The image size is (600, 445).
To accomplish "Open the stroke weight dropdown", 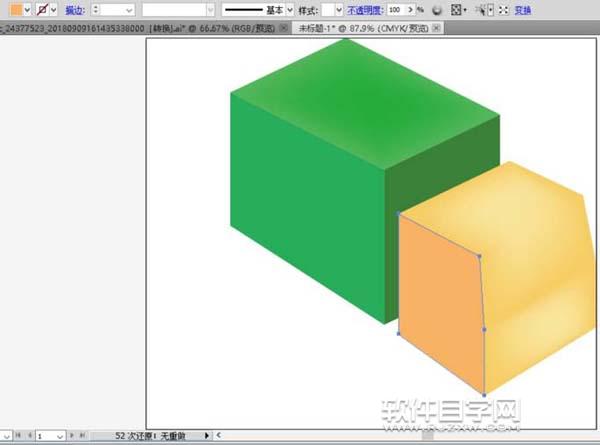I will pos(129,10).
